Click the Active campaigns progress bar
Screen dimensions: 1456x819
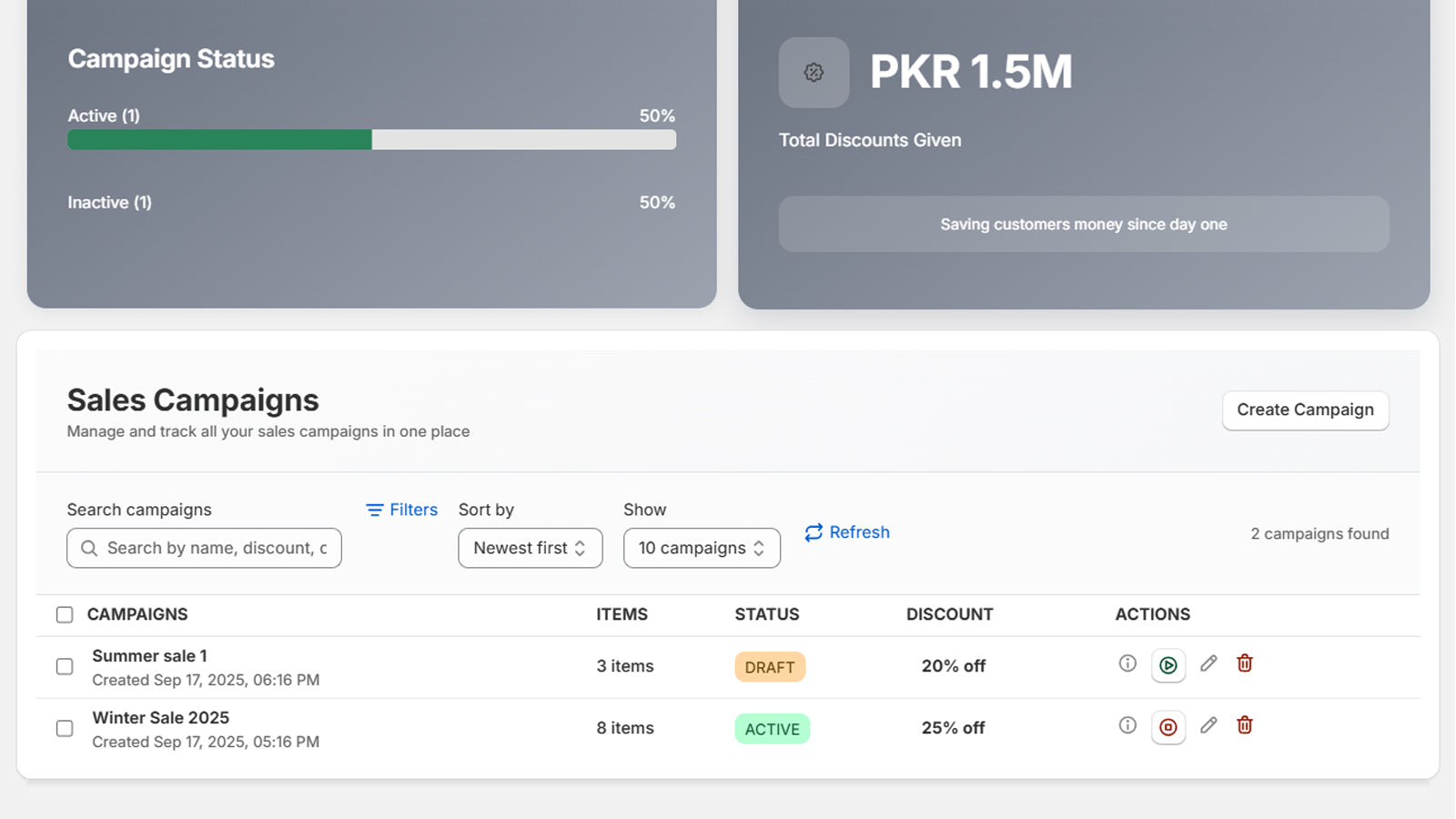click(x=370, y=139)
